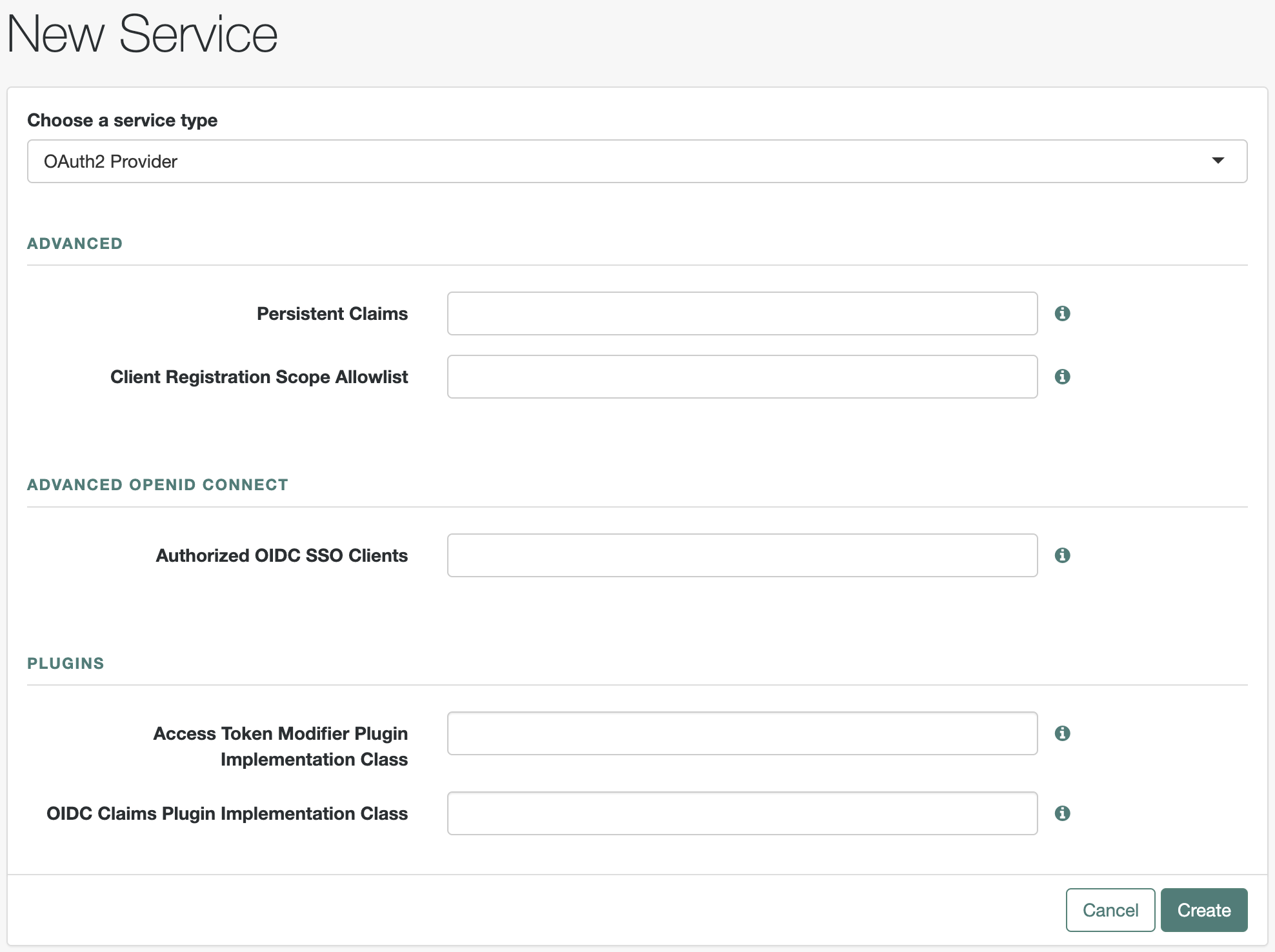Image resolution: width=1275 pixels, height=952 pixels.
Task: Focus OIDC Claims Plugin Implementation Class input
Action: tap(742, 813)
